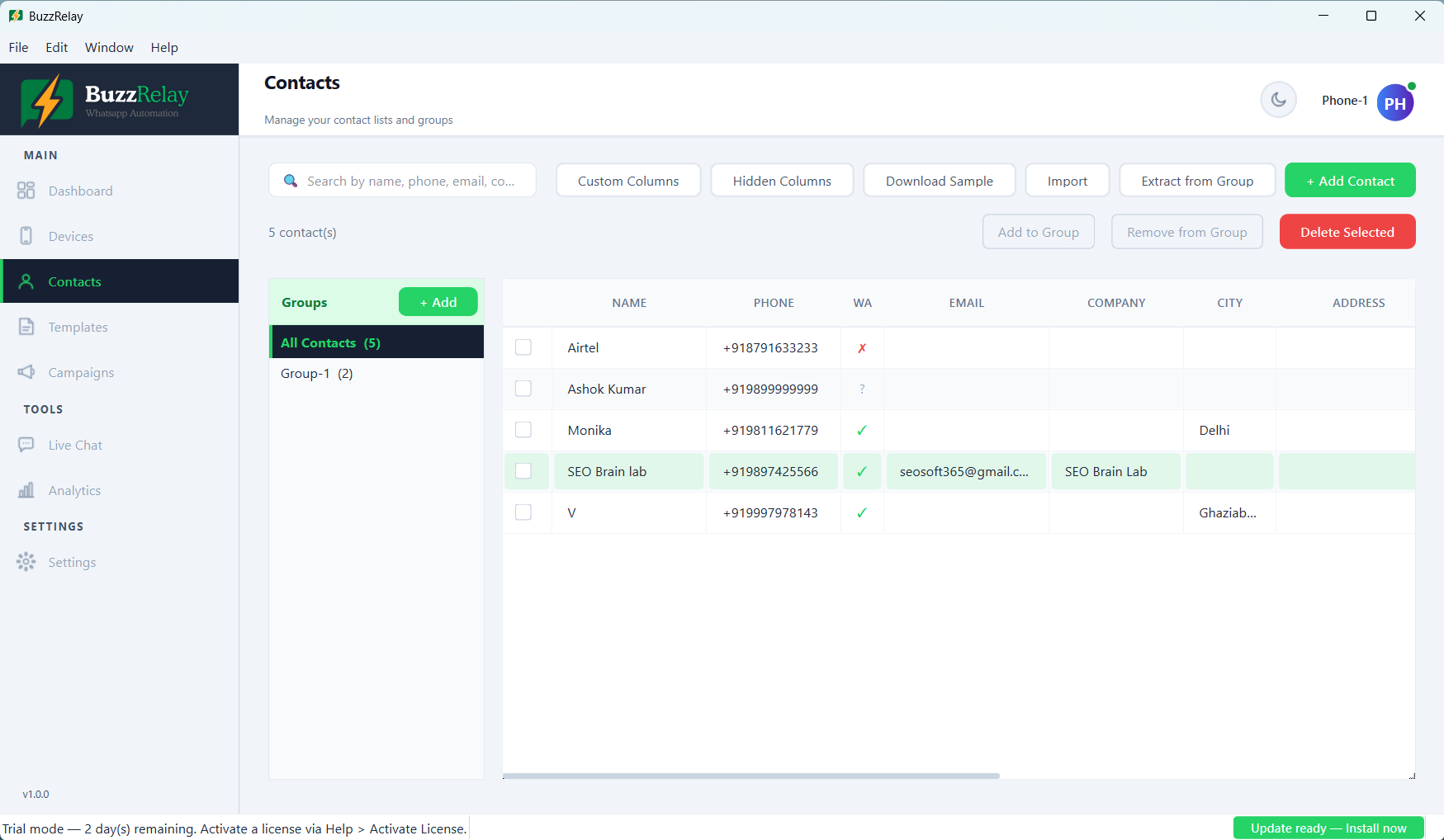This screenshot has height=840, width=1444.
Task: Click the NAME column header
Action: 629,303
